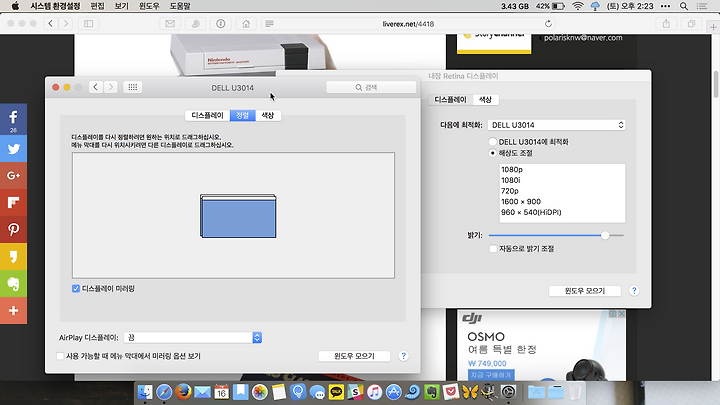The width and height of the screenshot is (720, 405).
Task: Share page on Twitter sidebar icon
Action: tap(13, 149)
